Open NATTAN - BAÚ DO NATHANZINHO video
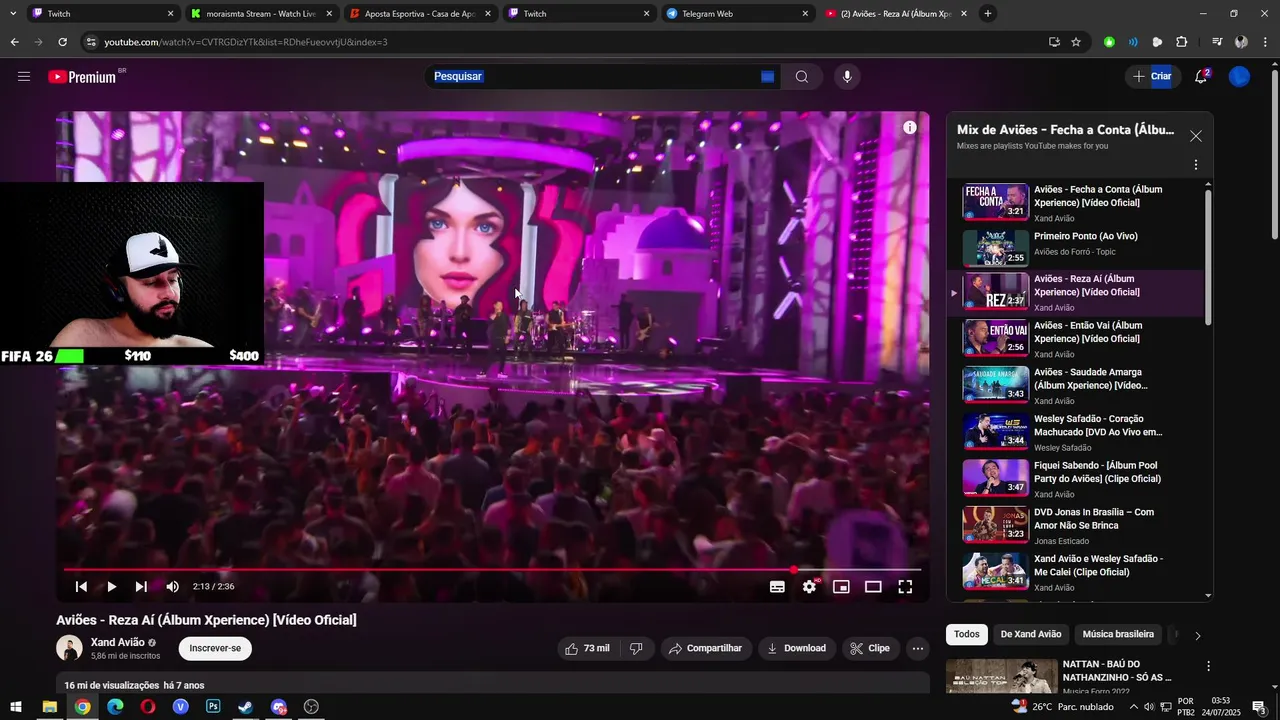 [1116, 671]
